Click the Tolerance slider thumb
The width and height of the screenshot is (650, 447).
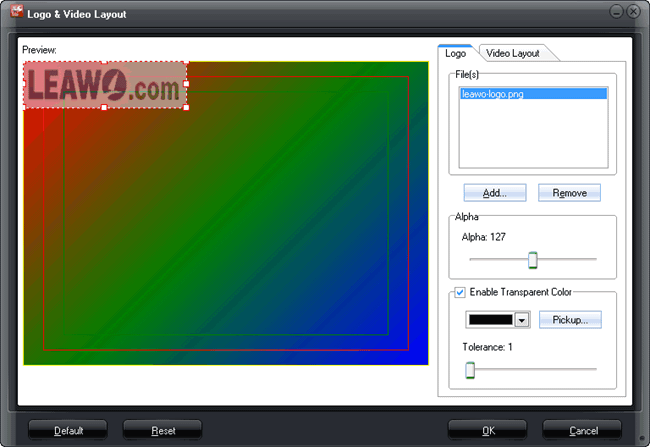click(x=470, y=370)
